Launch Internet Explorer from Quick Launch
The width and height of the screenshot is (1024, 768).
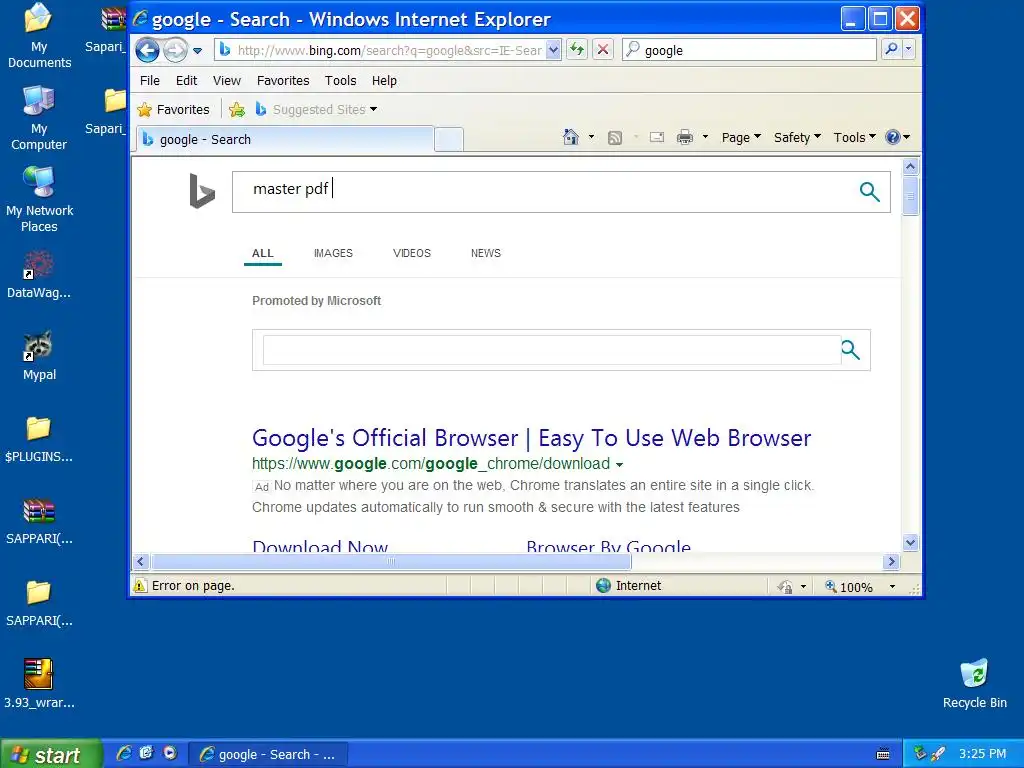coord(123,753)
